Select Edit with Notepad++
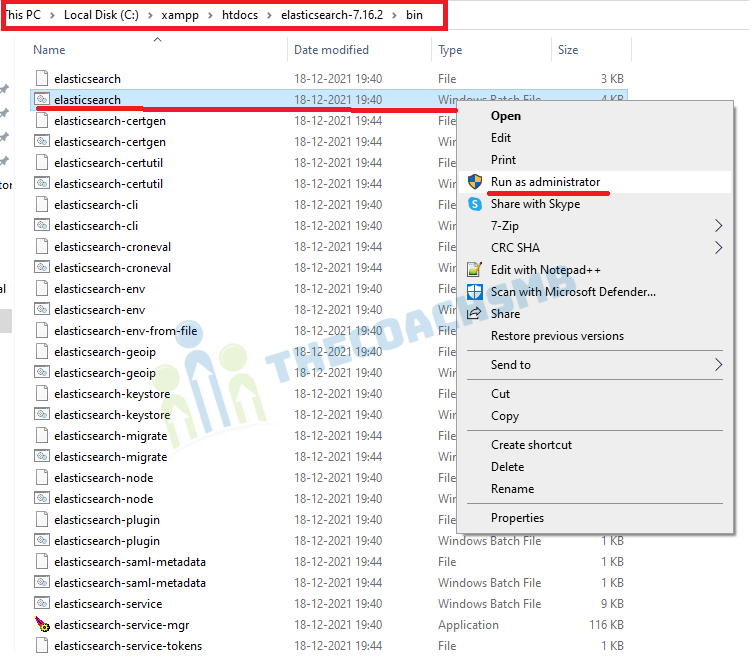 click(x=546, y=270)
